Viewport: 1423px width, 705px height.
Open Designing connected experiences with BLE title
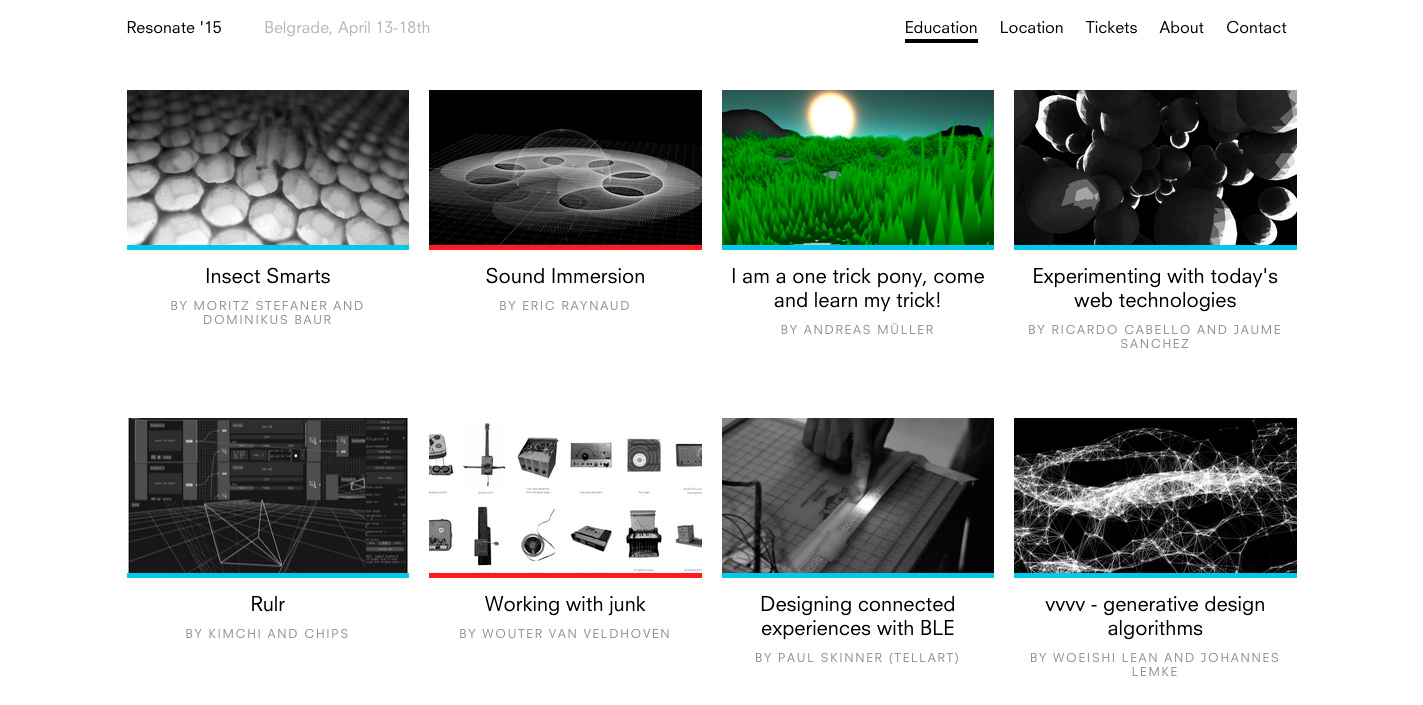pyautogui.click(x=858, y=616)
